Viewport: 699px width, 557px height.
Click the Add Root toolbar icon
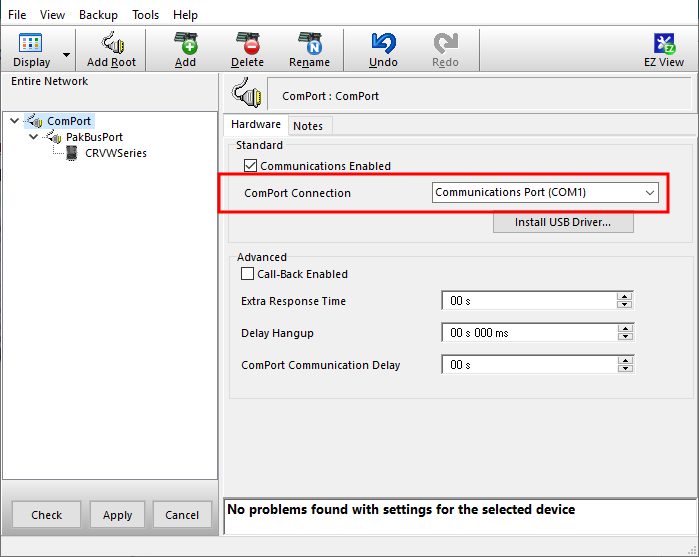click(x=111, y=44)
